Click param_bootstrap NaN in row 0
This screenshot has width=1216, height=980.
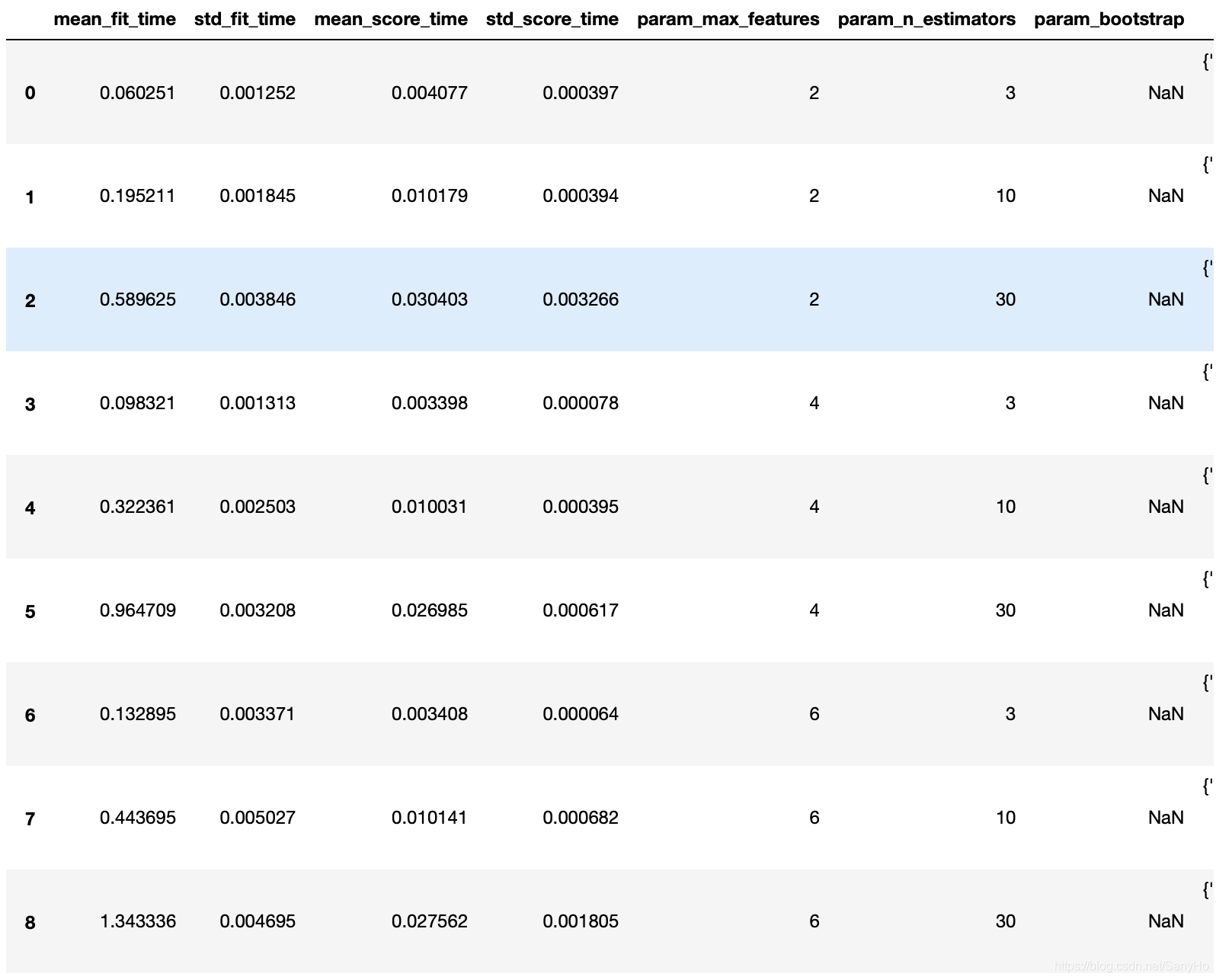point(1166,93)
